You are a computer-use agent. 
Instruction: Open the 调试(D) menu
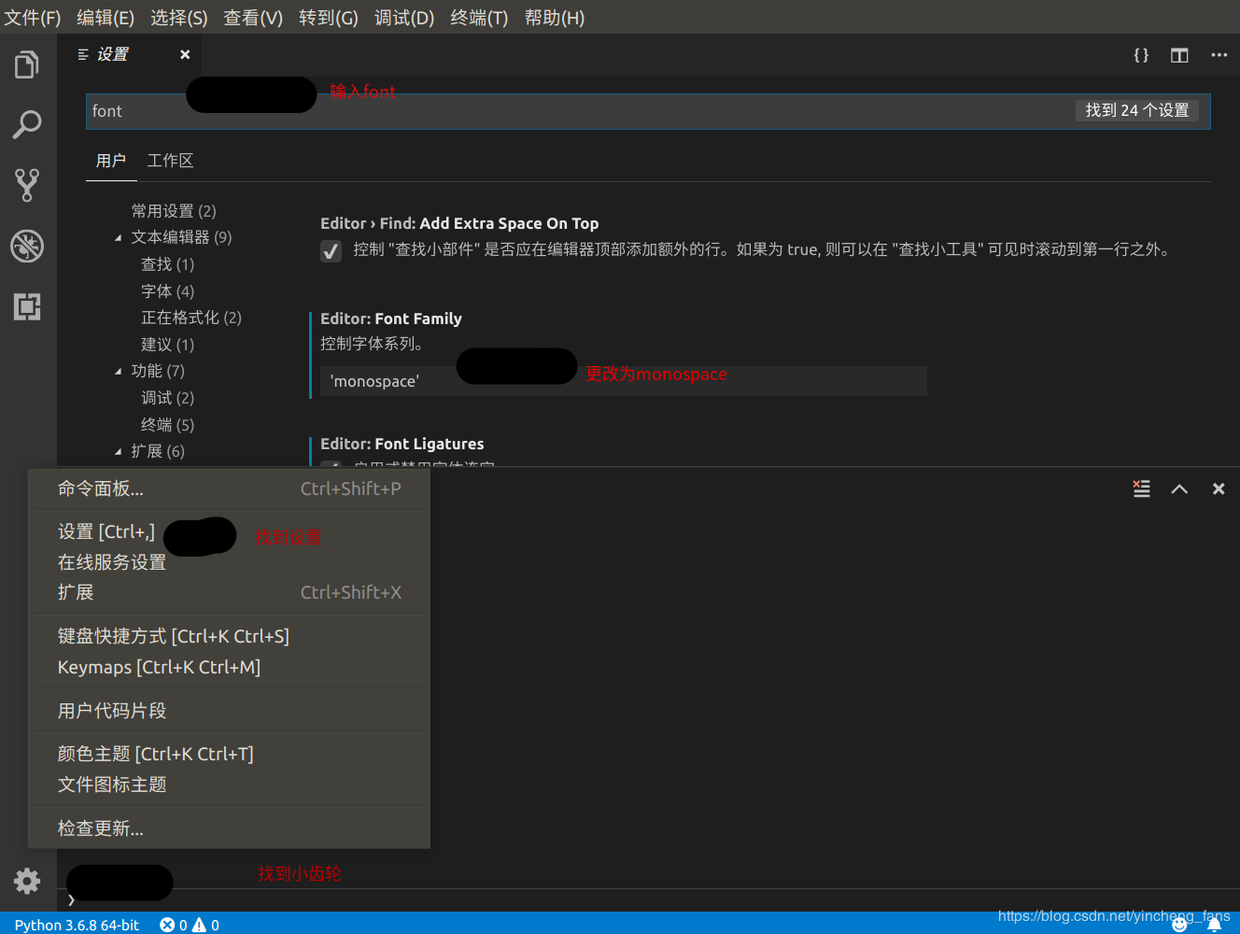404,17
